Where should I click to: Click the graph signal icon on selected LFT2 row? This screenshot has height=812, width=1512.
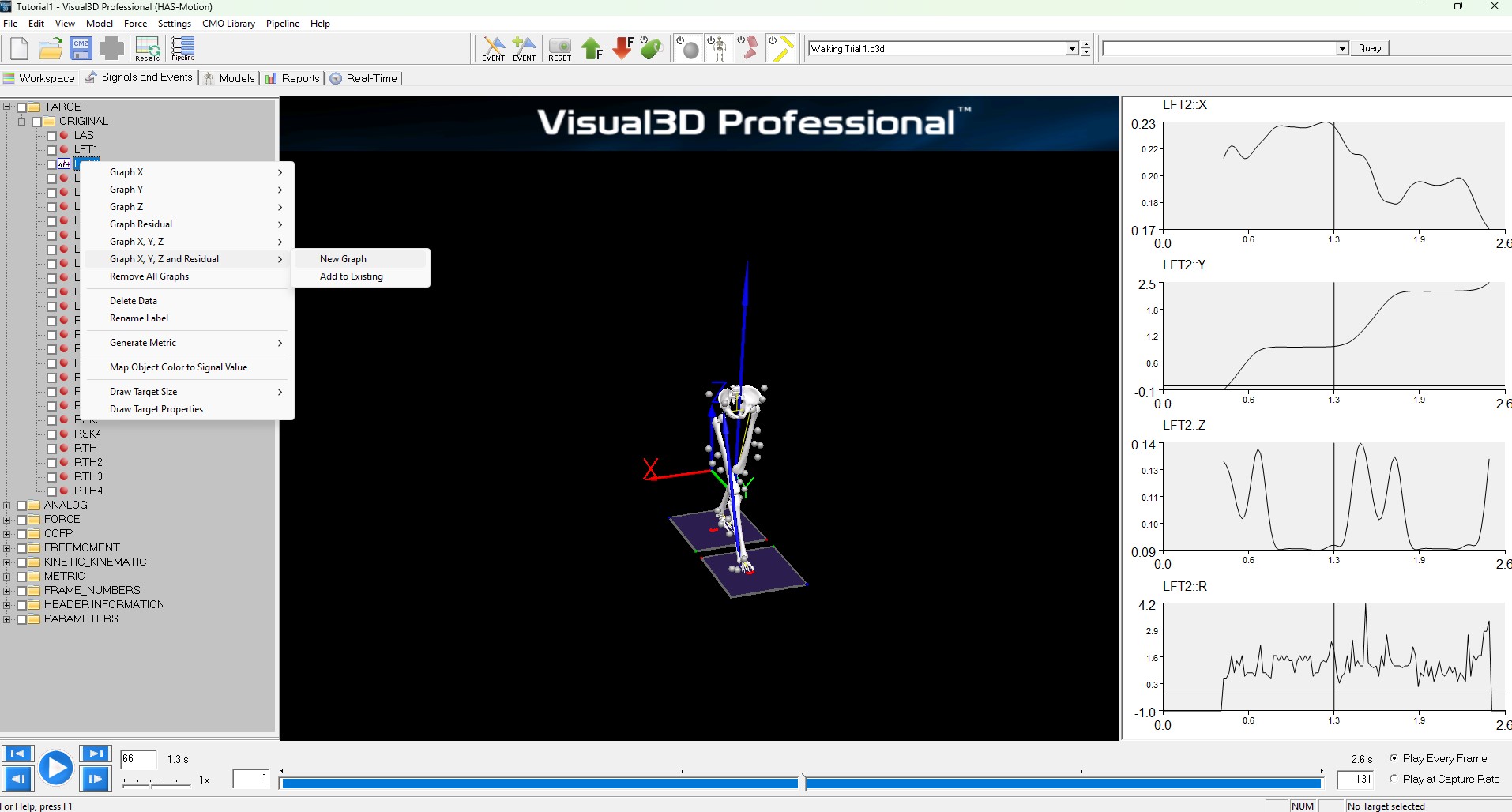tap(64, 164)
